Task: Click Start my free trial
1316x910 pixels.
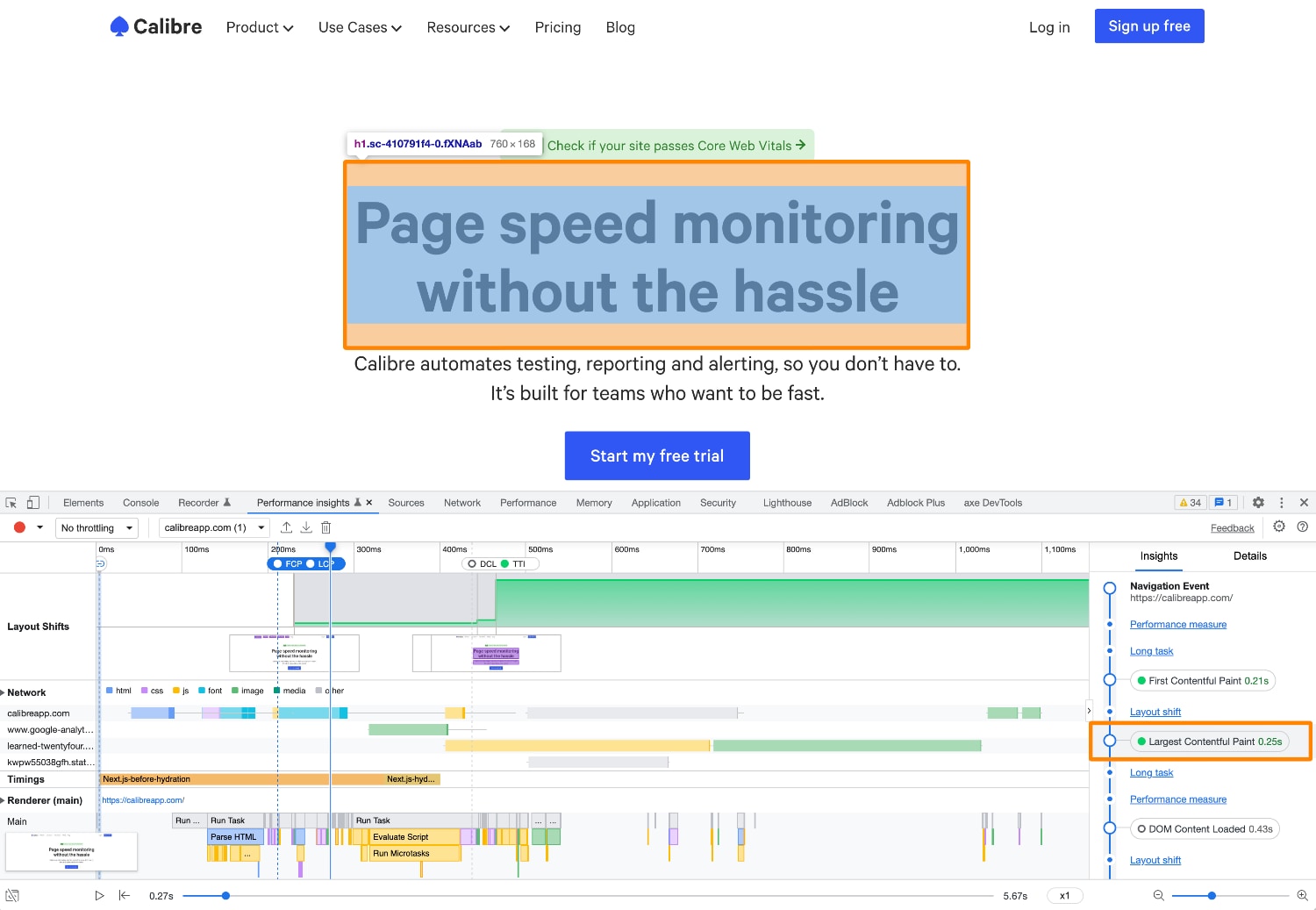Action: 657,455
